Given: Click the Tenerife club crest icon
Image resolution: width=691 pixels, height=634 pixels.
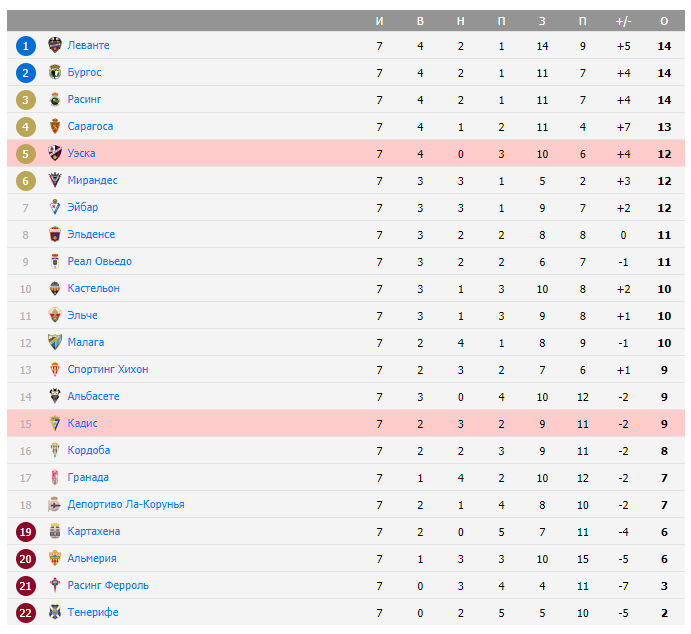Looking at the screenshot, I should click(x=55, y=612).
